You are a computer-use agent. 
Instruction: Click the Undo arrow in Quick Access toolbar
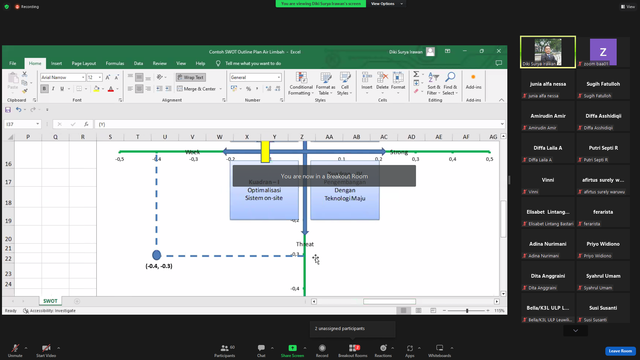18,109
